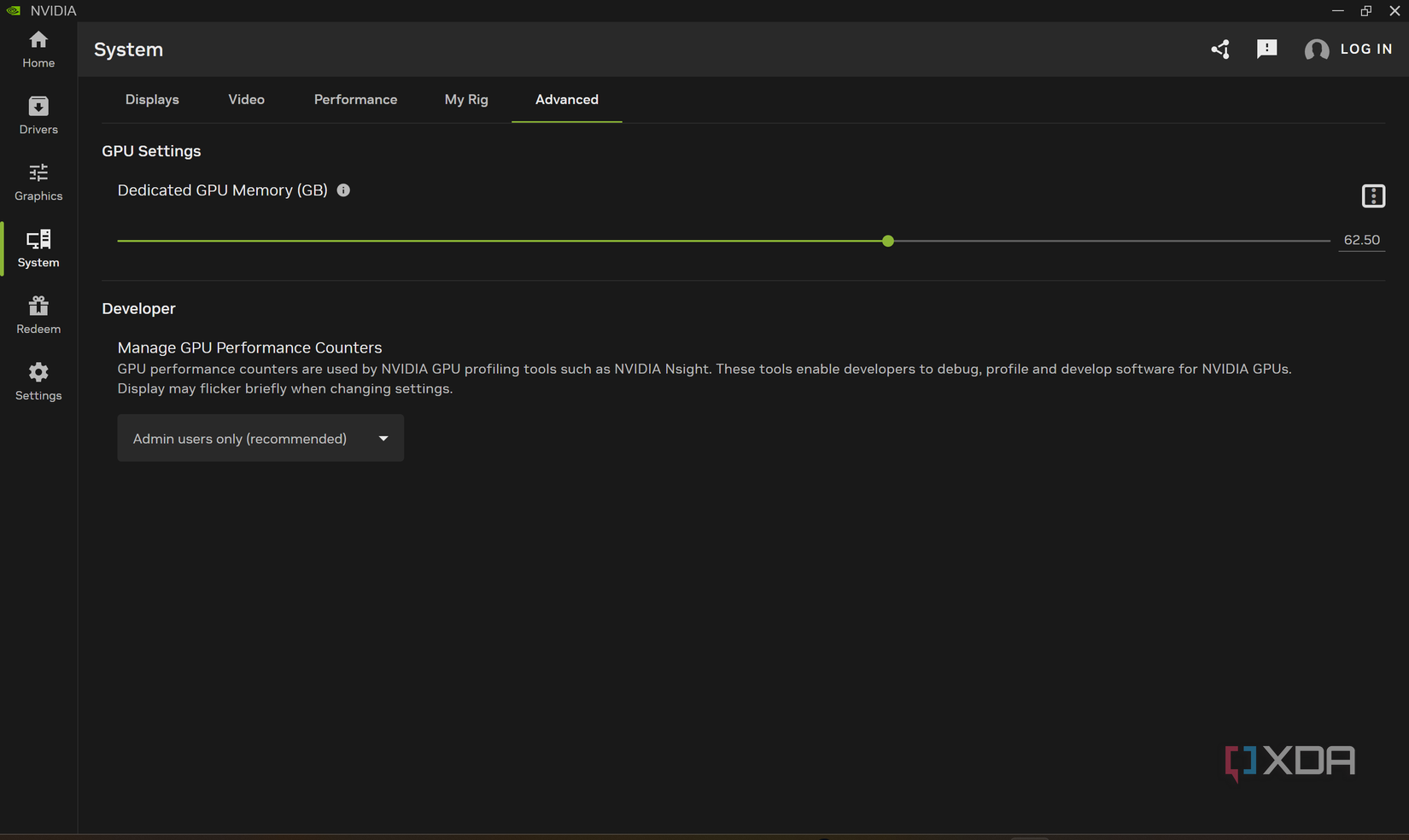Screen dimensions: 1409x840
Task: Edit the 62.50 memory value field
Action: pos(1361,241)
